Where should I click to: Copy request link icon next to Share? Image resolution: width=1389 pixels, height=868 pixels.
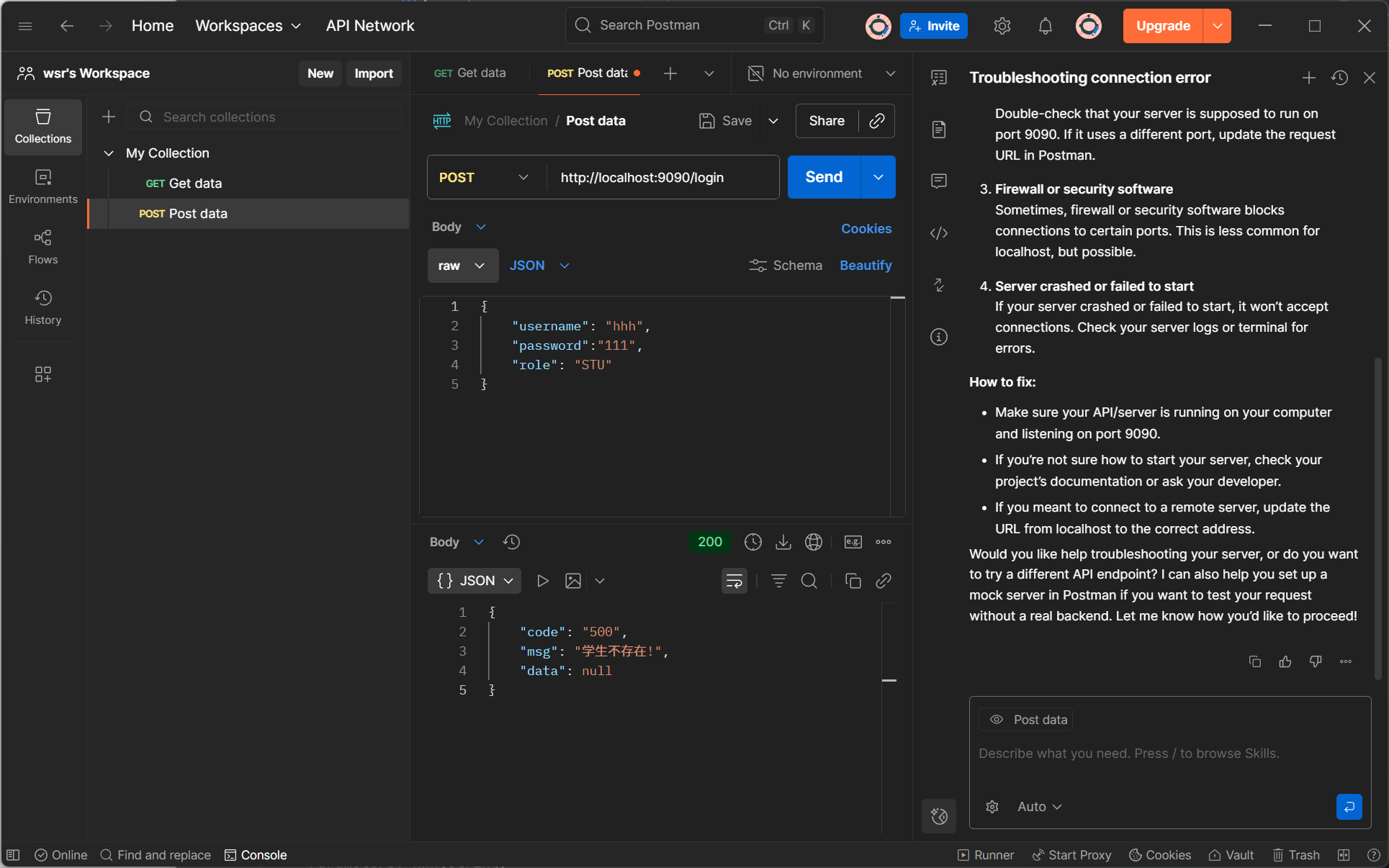[x=877, y=121]
